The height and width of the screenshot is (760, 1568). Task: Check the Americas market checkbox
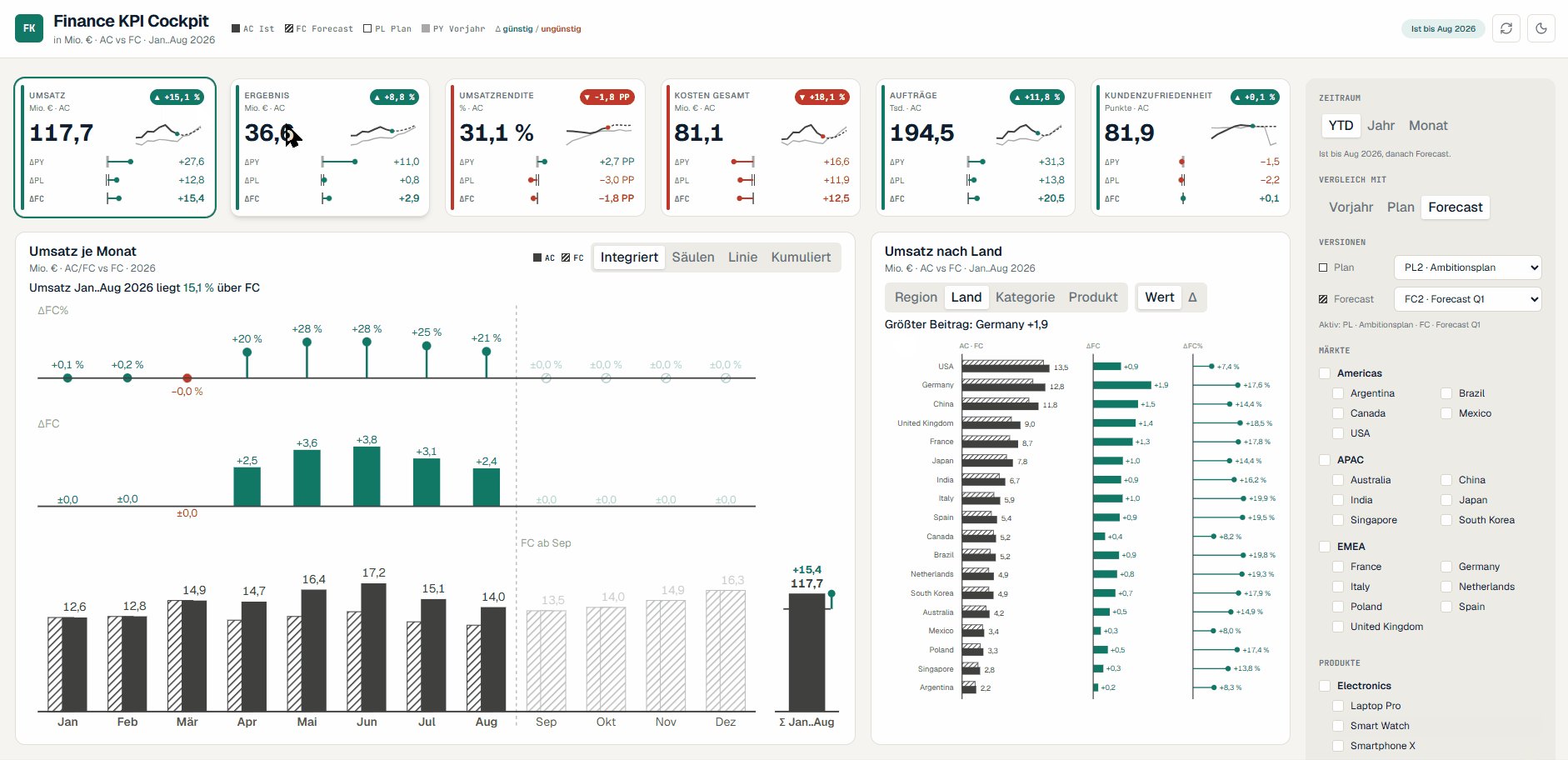1325,373
